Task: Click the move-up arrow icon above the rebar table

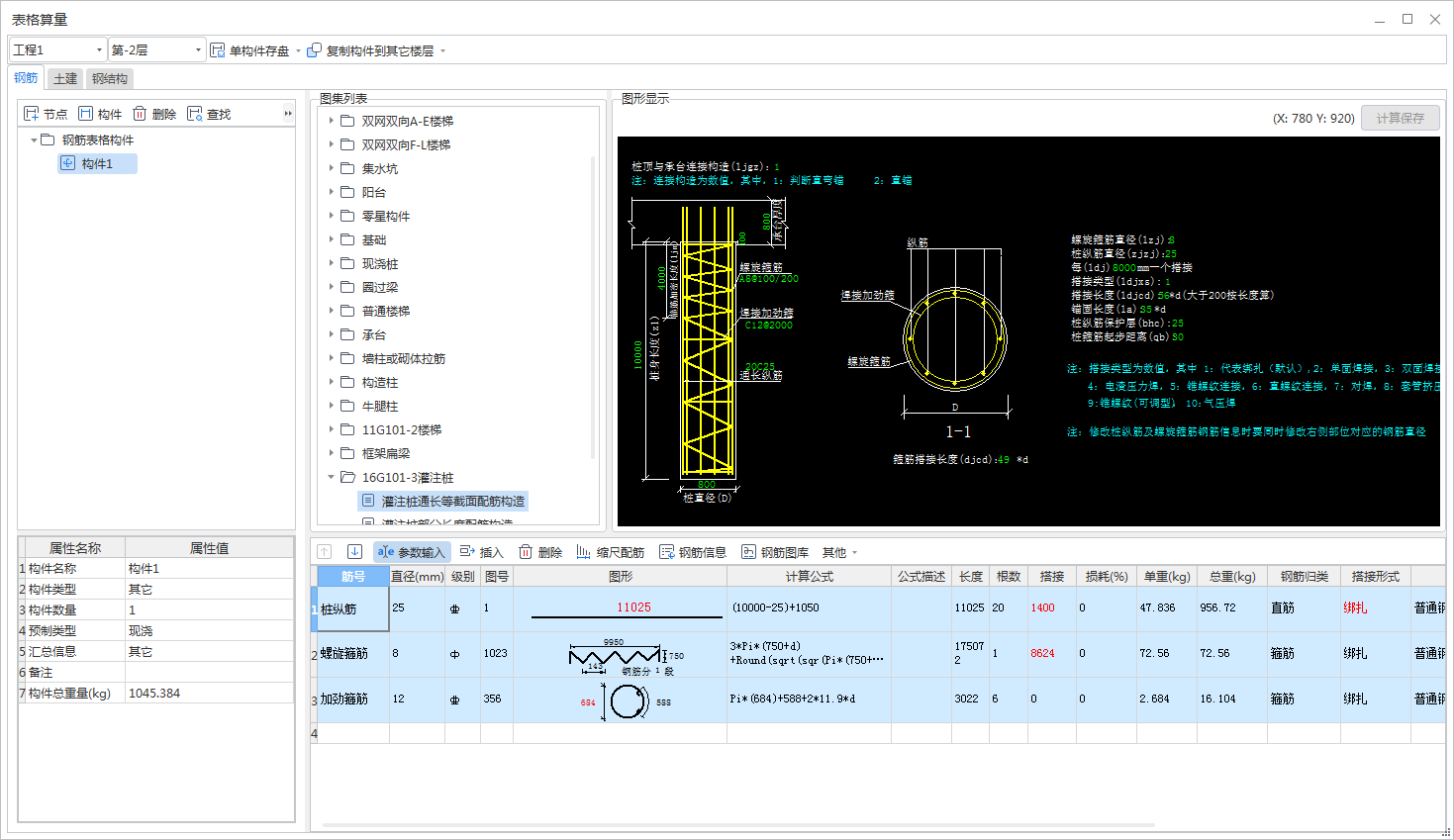Action: tap(325, 552)
